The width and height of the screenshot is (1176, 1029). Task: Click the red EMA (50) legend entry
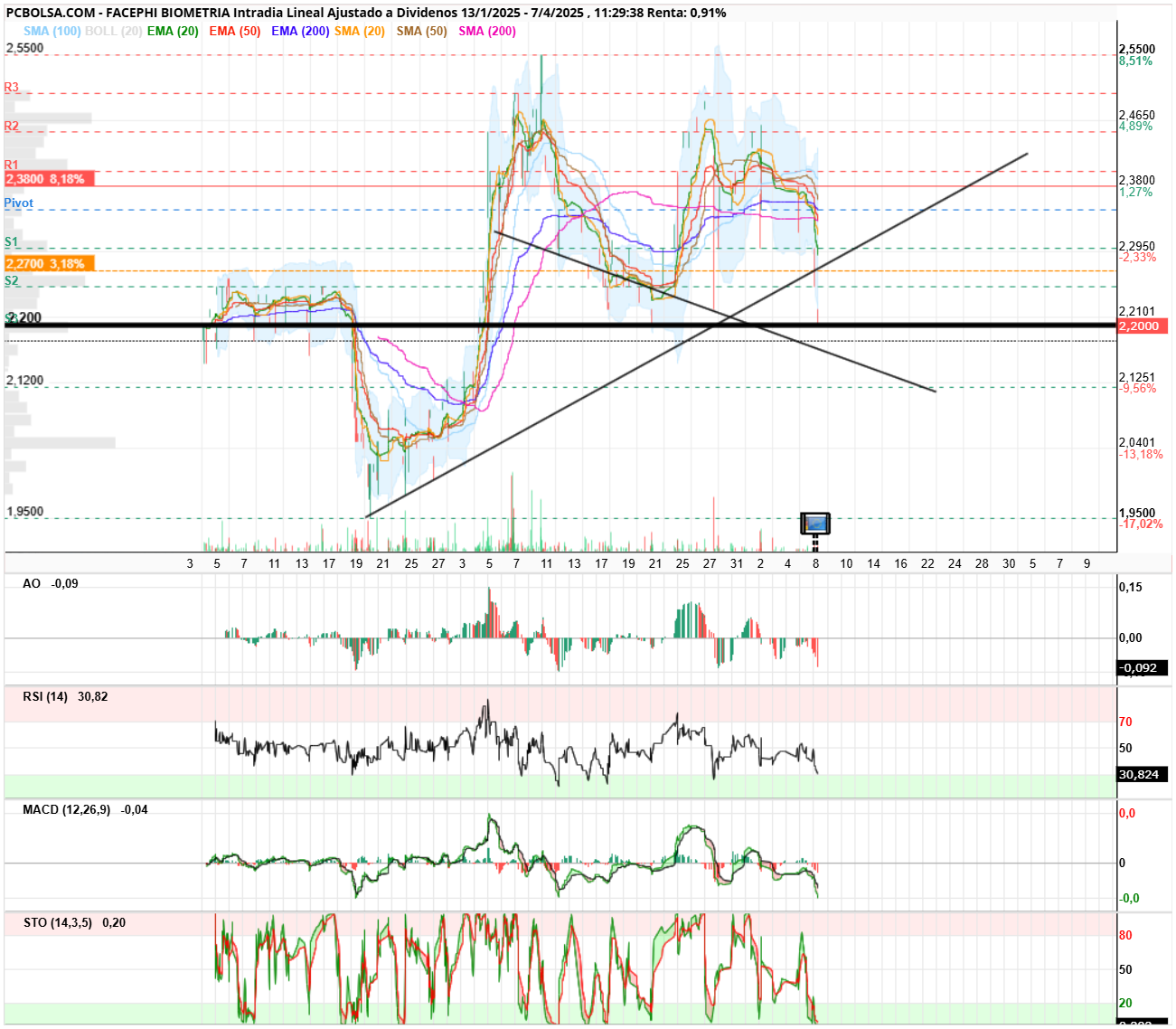pyautogui.click(x=234, y=31)
